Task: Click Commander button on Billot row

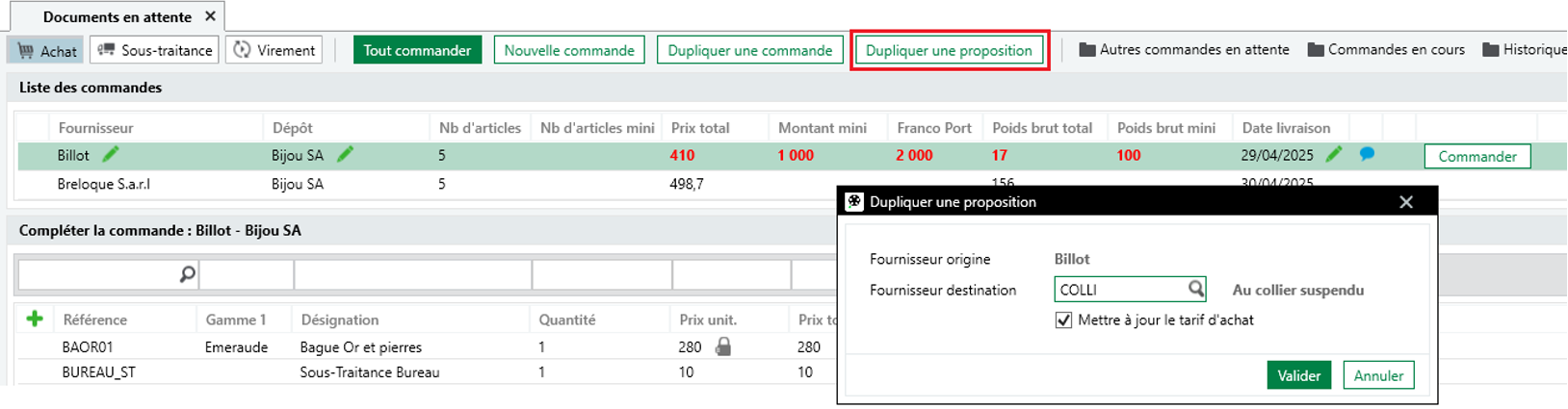Action: (x=1477, y=156)
